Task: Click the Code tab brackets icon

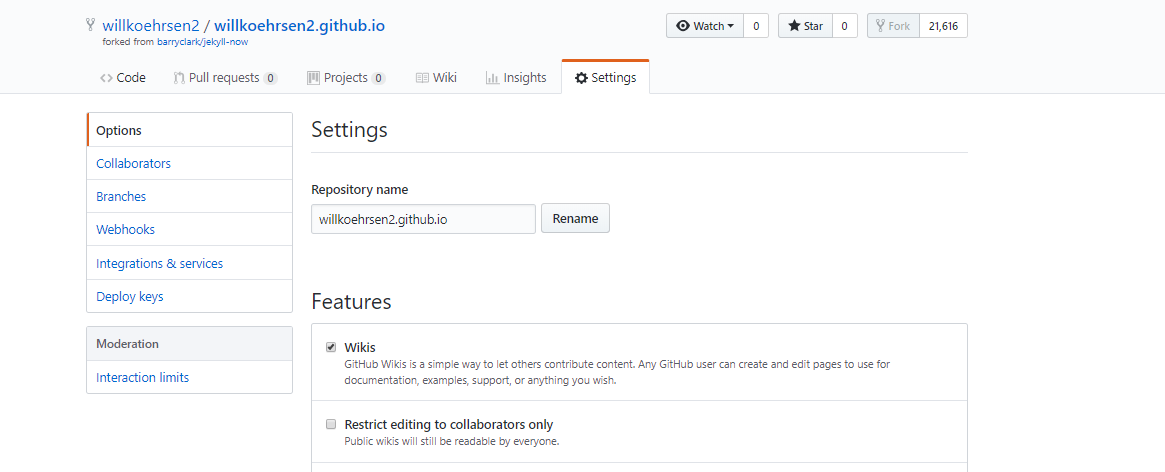Action: tap(106, 78)
